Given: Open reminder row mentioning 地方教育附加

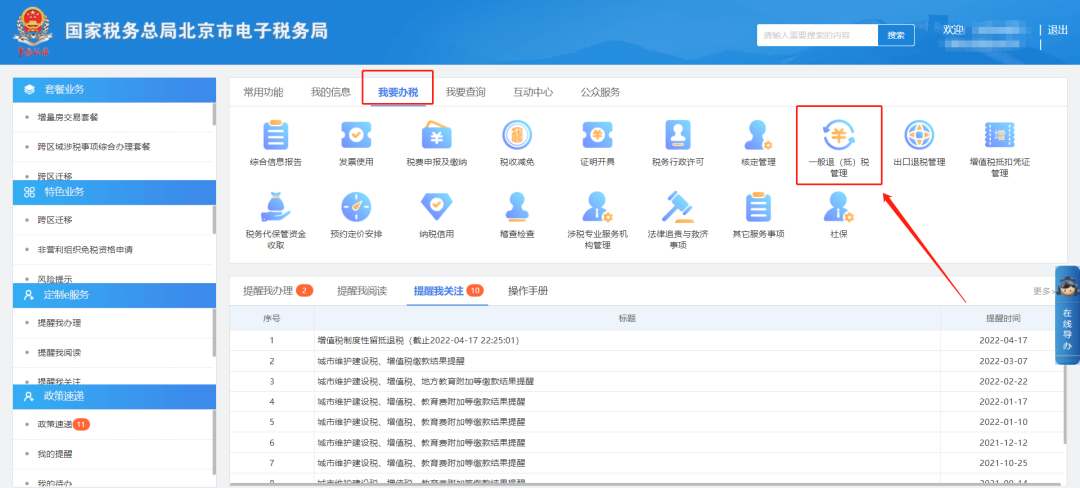Looking at the screenshot, I should point(649,381).
